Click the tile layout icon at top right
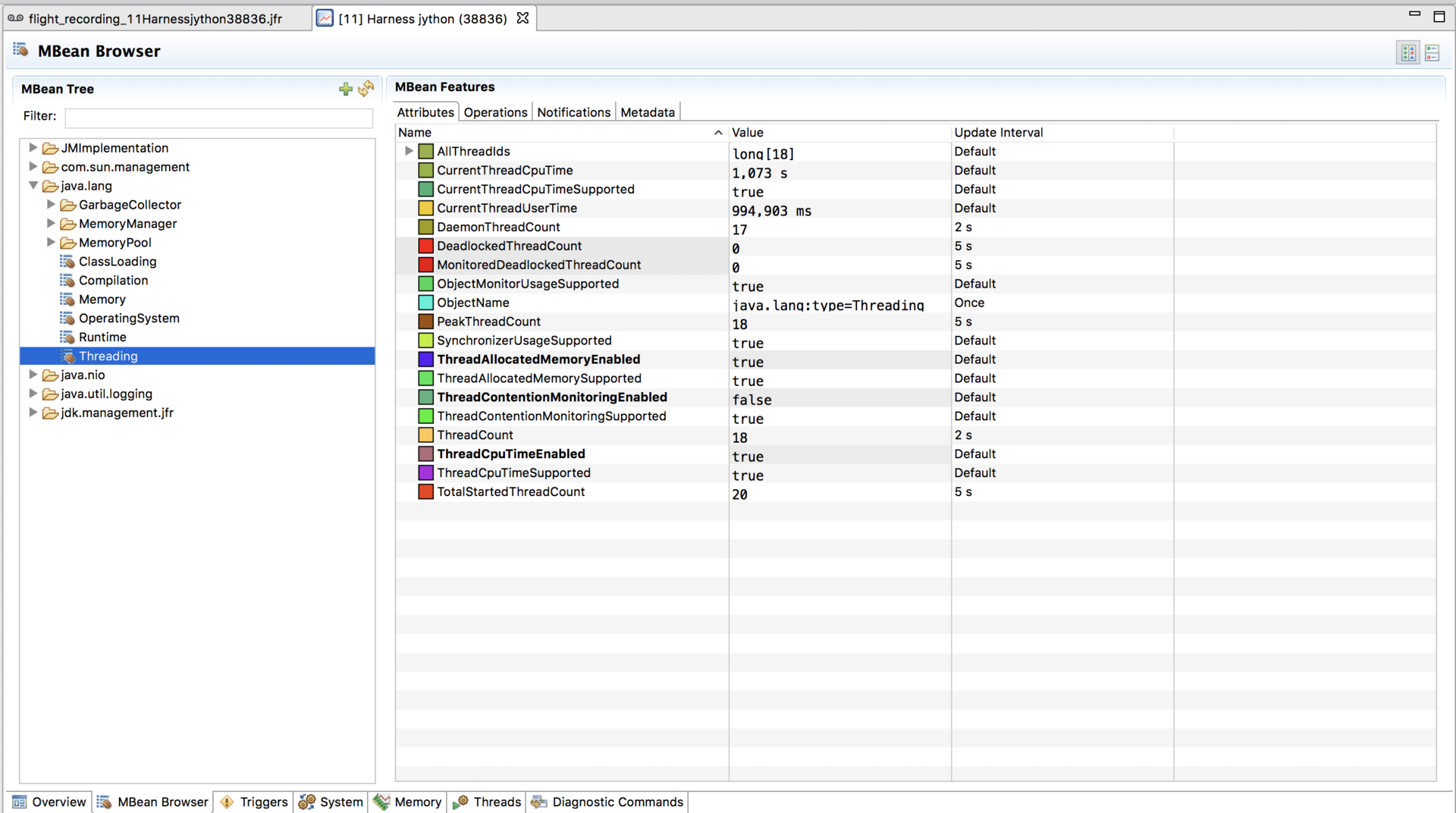 pyautogui.click(x=1408, y=52)
